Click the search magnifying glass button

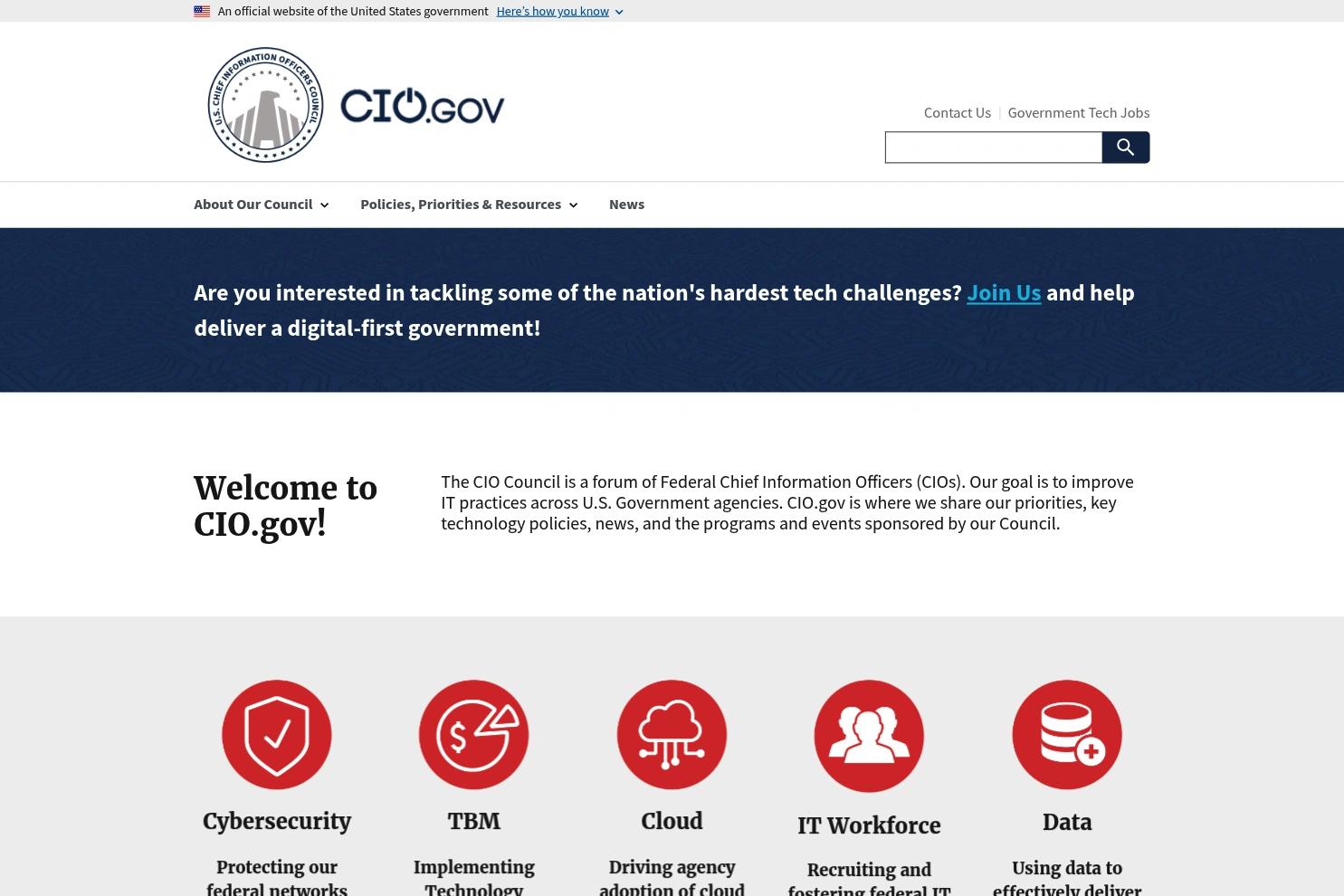point(1125,147)
